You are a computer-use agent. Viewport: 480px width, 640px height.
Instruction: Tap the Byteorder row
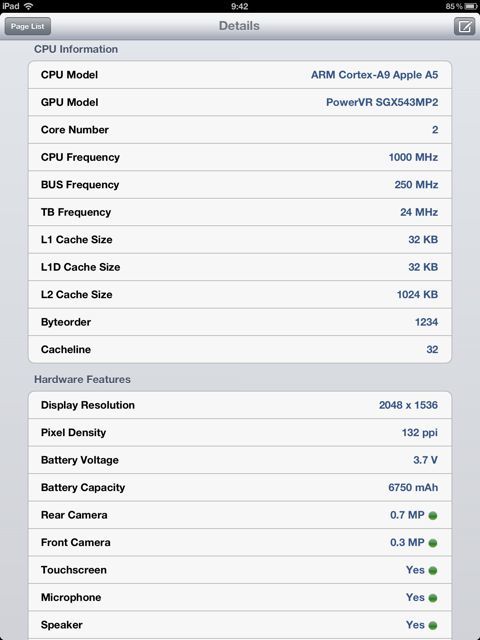coord(240,322)
